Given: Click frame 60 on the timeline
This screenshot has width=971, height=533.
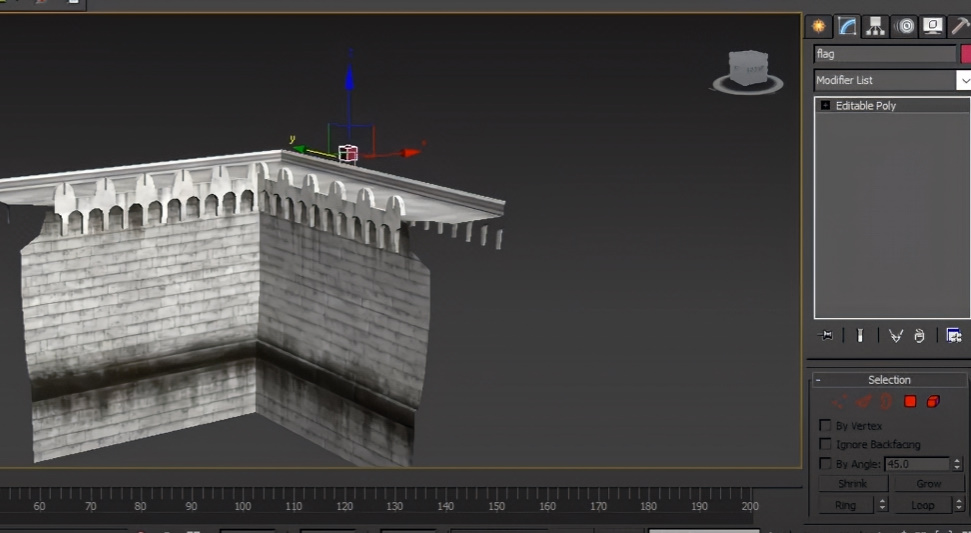Looking at the screenshot, I should point(39,506).
